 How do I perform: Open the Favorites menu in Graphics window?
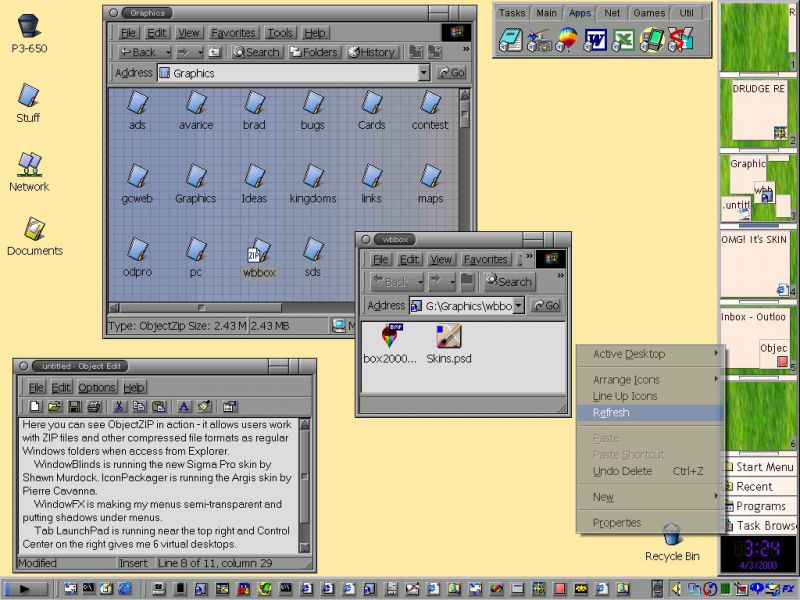click(233, 33)
